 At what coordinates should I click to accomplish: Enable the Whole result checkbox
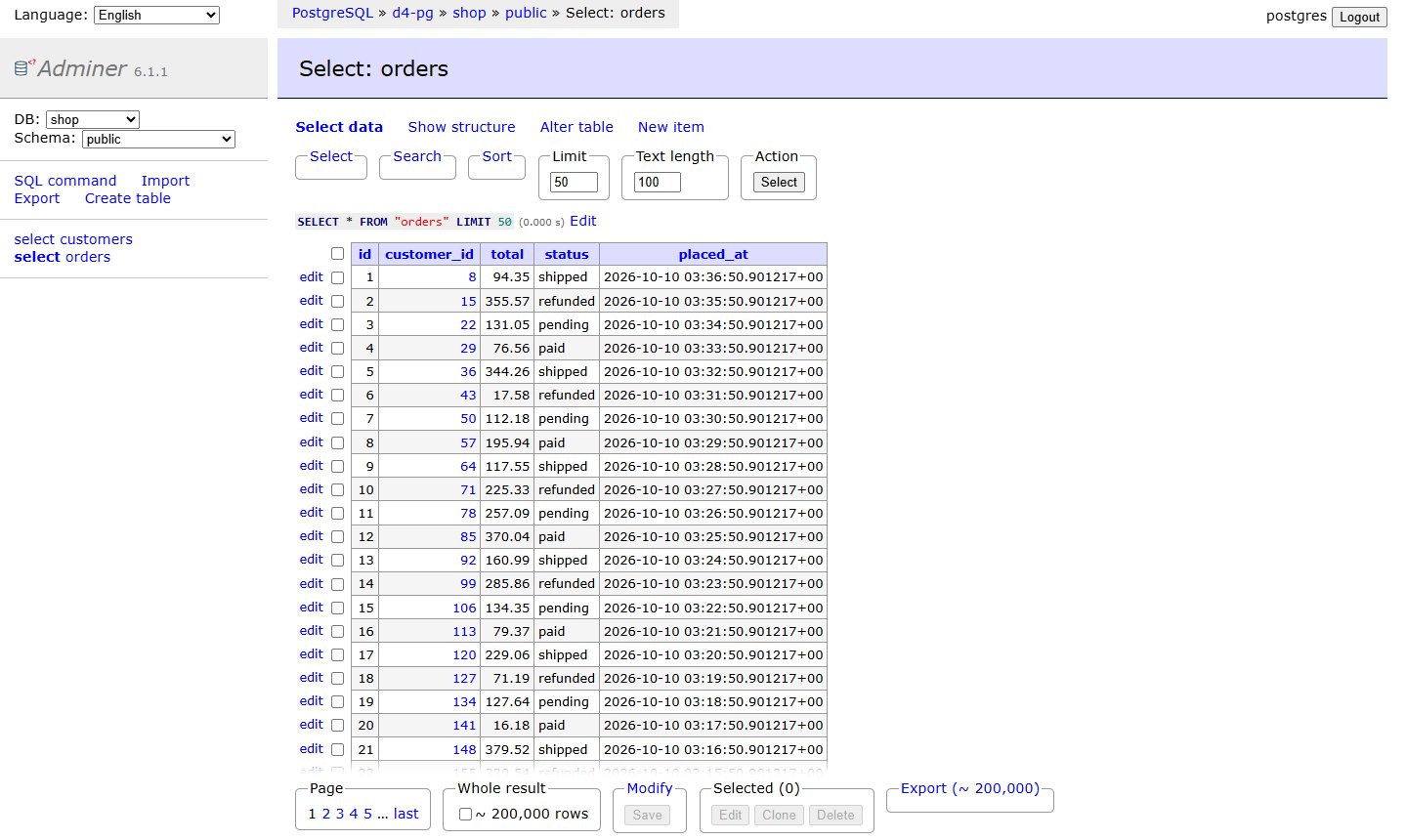465,815
